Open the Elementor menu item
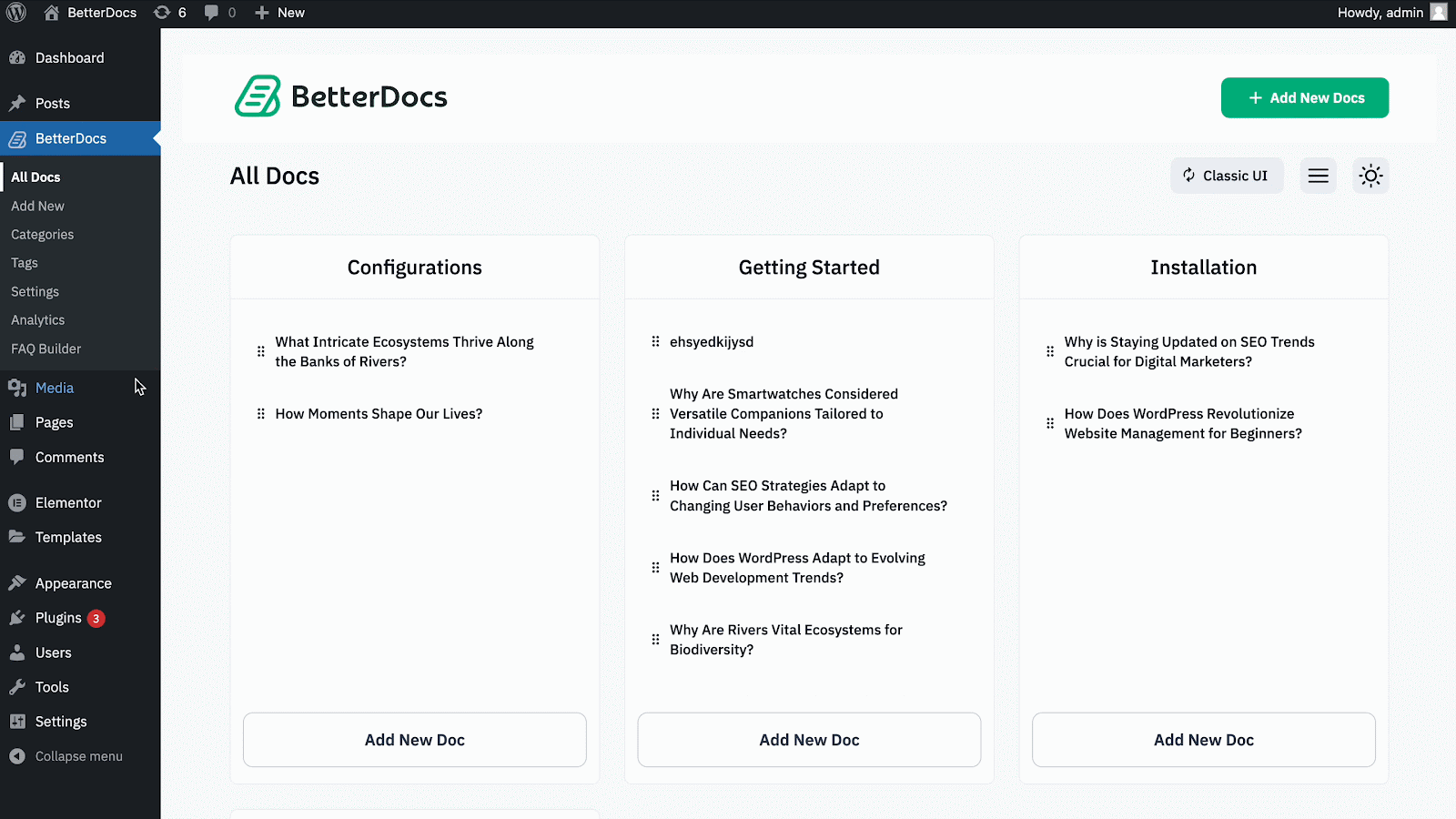This screenshot has height=819, width=1456. coord(68,503)
